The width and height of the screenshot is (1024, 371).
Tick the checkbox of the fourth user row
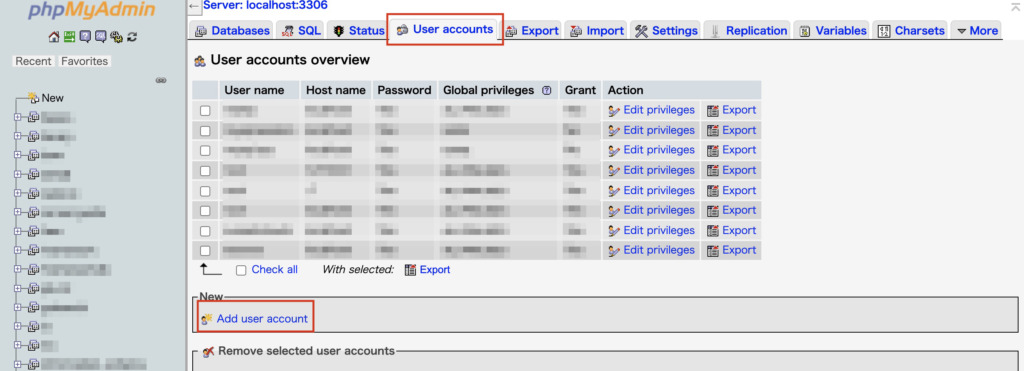tap(205, 170)
